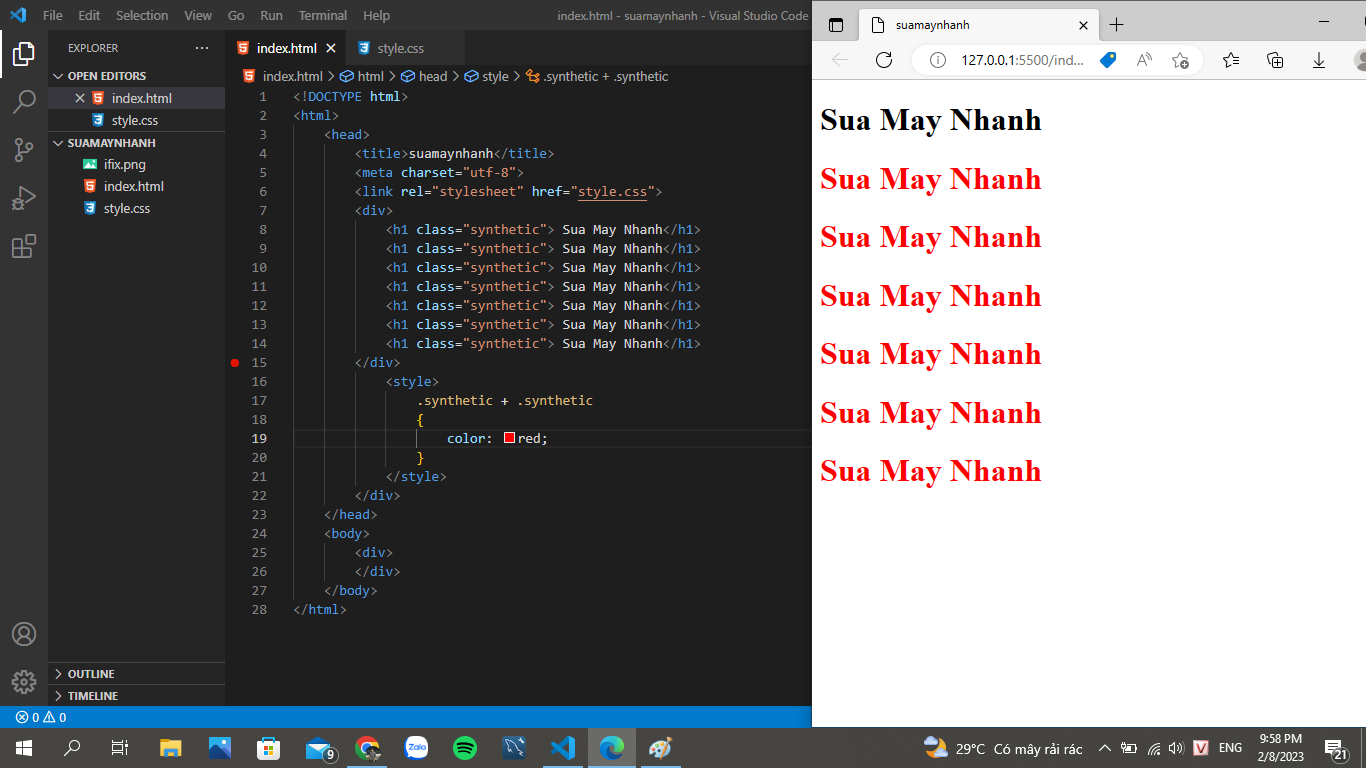Open the Manage gear menu
The height and width of the screenshot is (768, 1366).
click(24, 682)
